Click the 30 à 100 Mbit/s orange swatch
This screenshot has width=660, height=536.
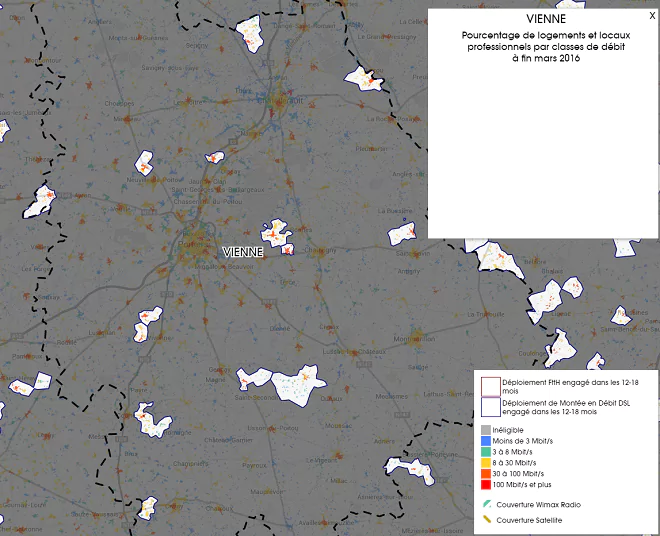coord(486,474)
